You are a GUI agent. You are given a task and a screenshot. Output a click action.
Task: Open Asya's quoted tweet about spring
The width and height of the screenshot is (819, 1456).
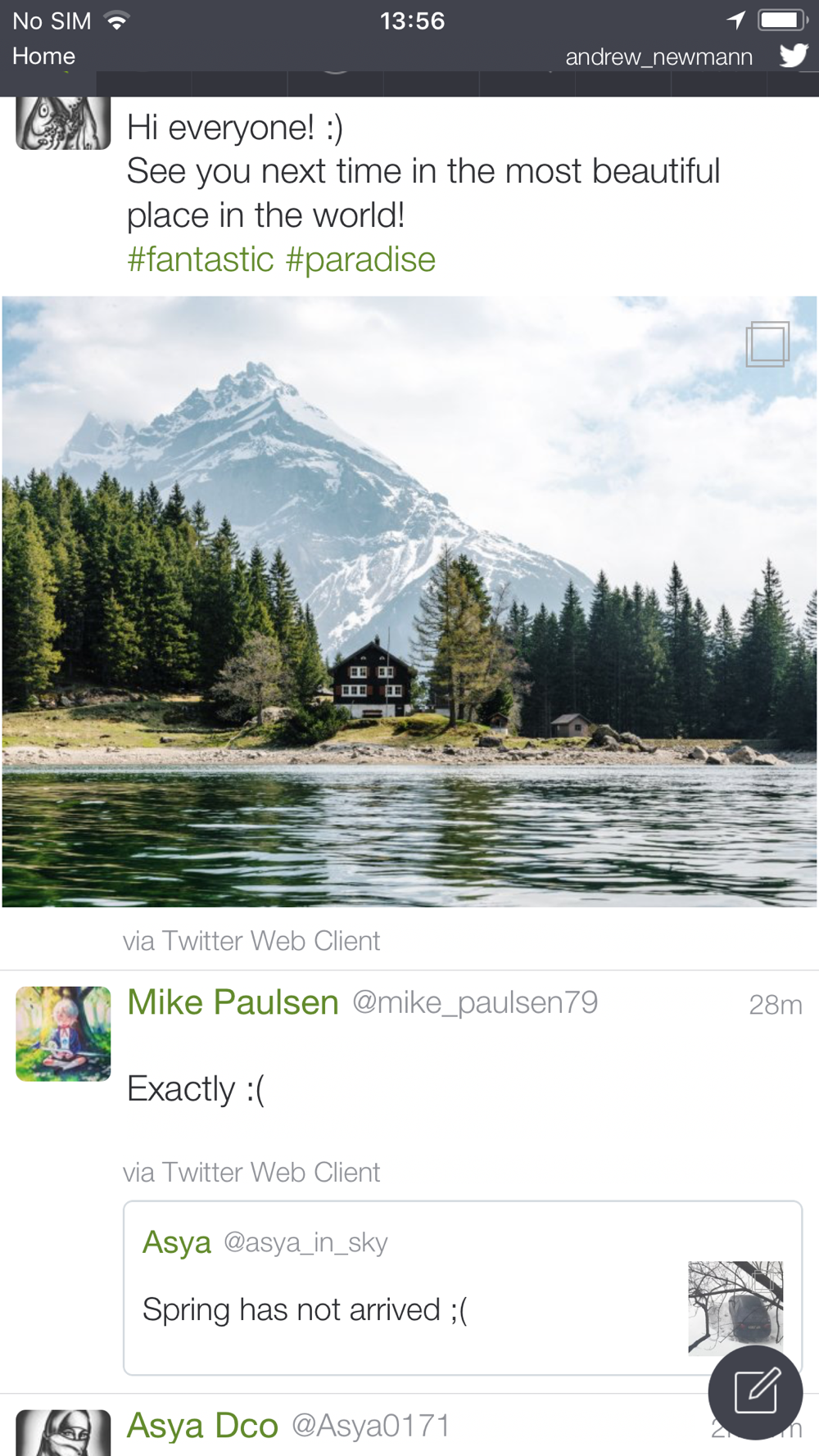click(463, 1288)
